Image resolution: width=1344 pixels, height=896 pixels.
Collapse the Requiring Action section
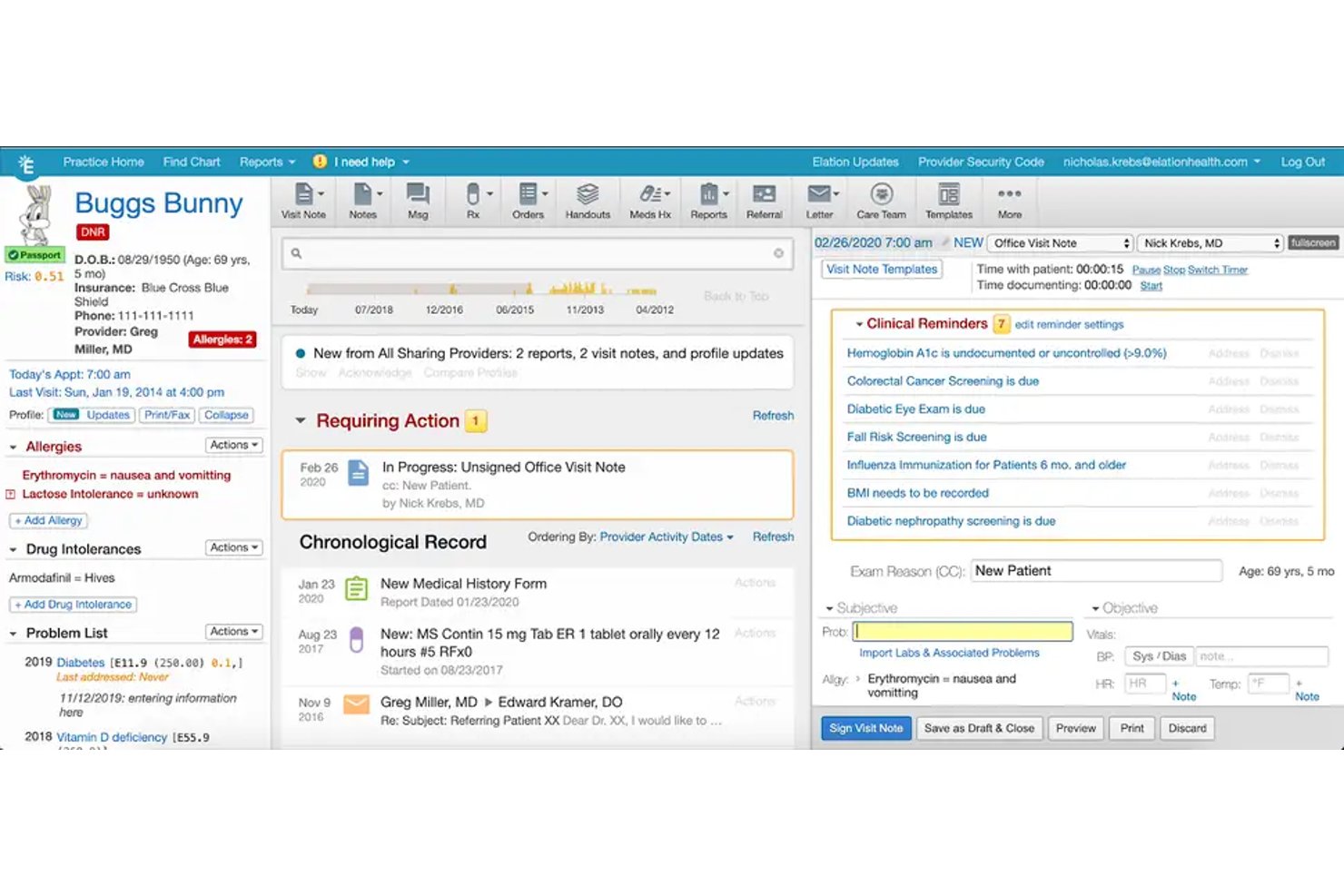pyautogui.click(x=300, y=421)
